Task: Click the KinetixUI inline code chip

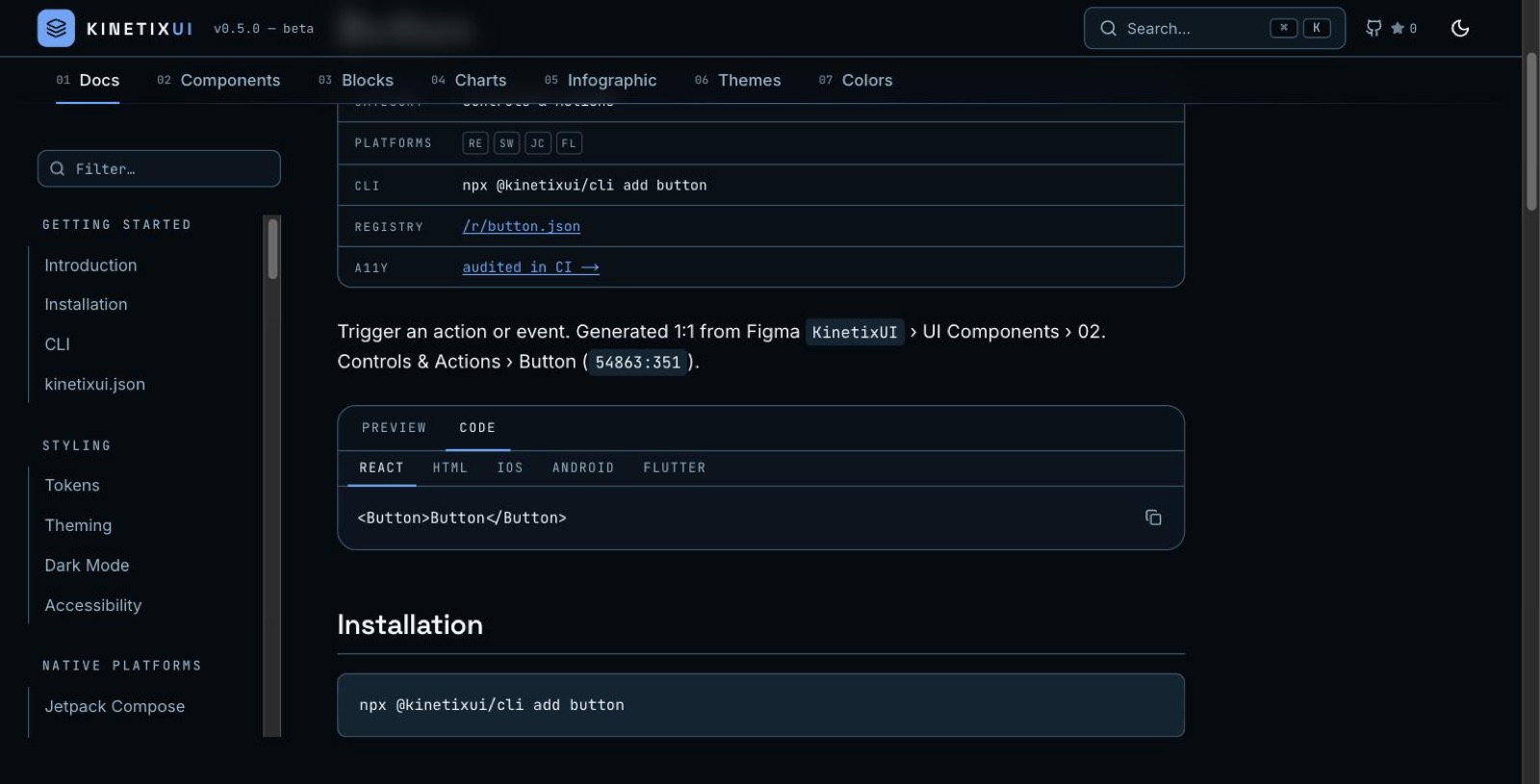Action: pos(855,332)
